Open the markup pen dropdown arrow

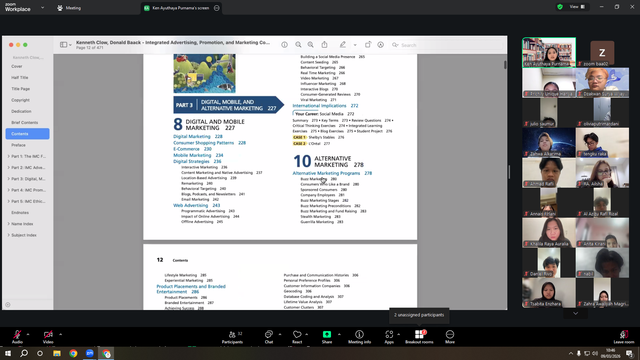pyautogui.click(x=355, y=45)
